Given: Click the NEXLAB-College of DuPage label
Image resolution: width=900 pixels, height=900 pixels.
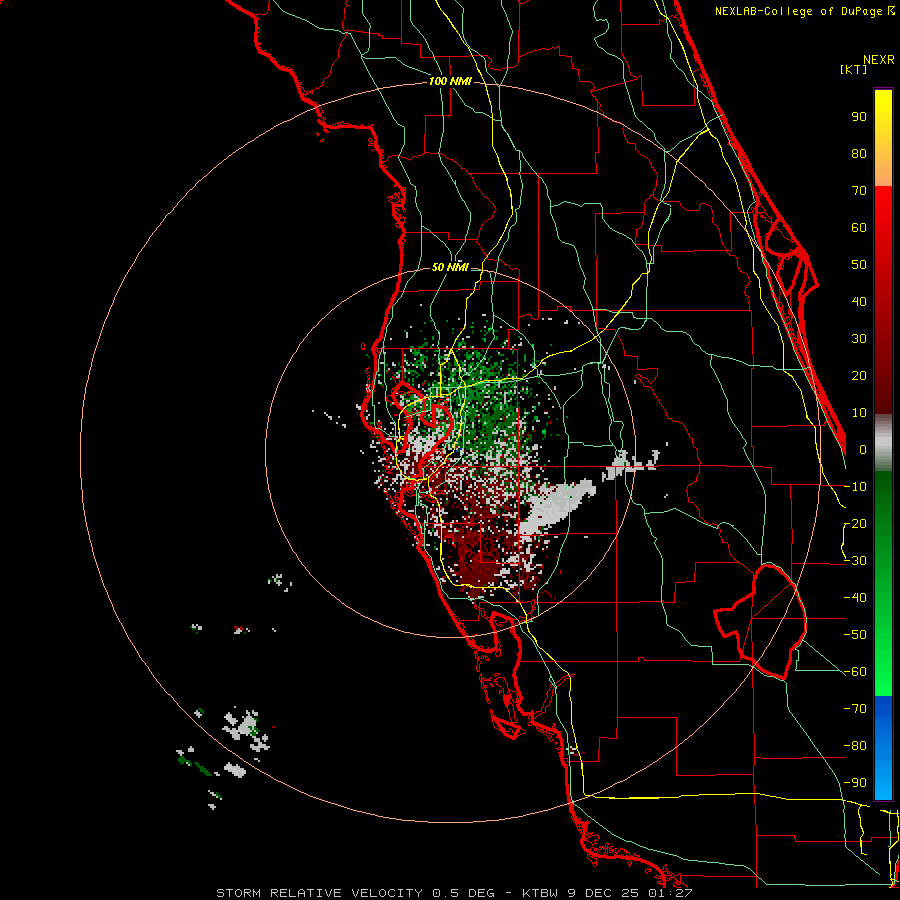Looking at the screenshot, I should (x=805, y=11).
